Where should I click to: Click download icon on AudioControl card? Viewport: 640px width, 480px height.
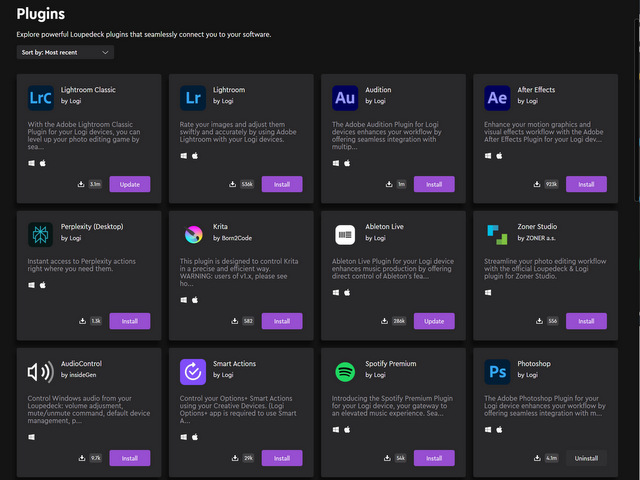tap(82, 458)
